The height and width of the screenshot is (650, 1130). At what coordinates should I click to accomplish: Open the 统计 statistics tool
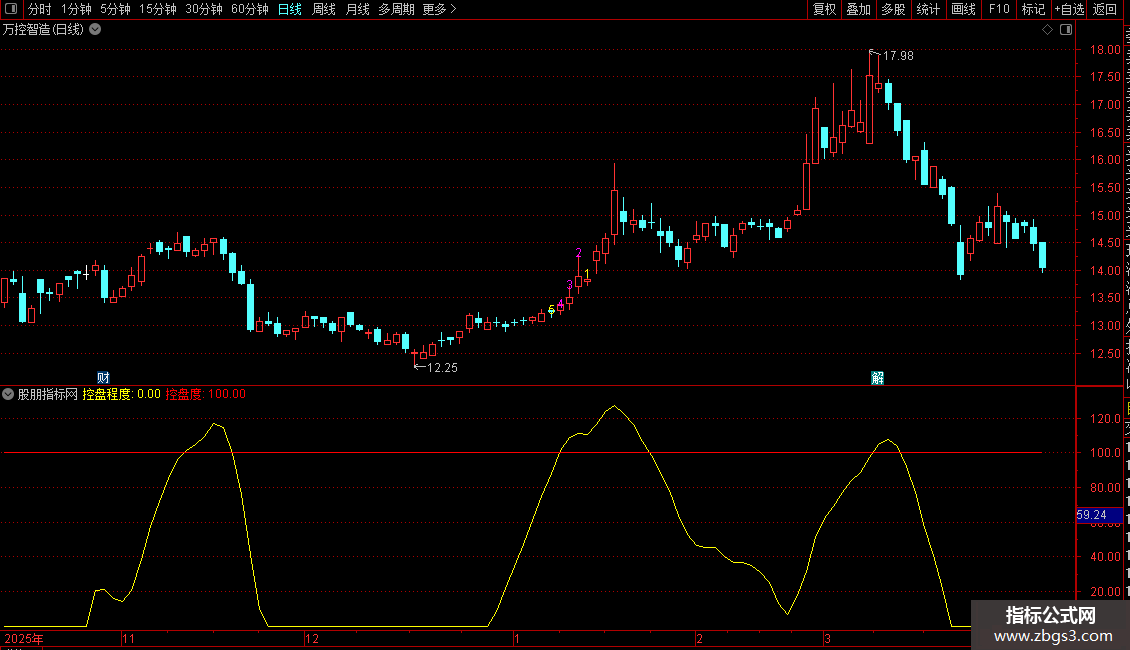[928, 9]
